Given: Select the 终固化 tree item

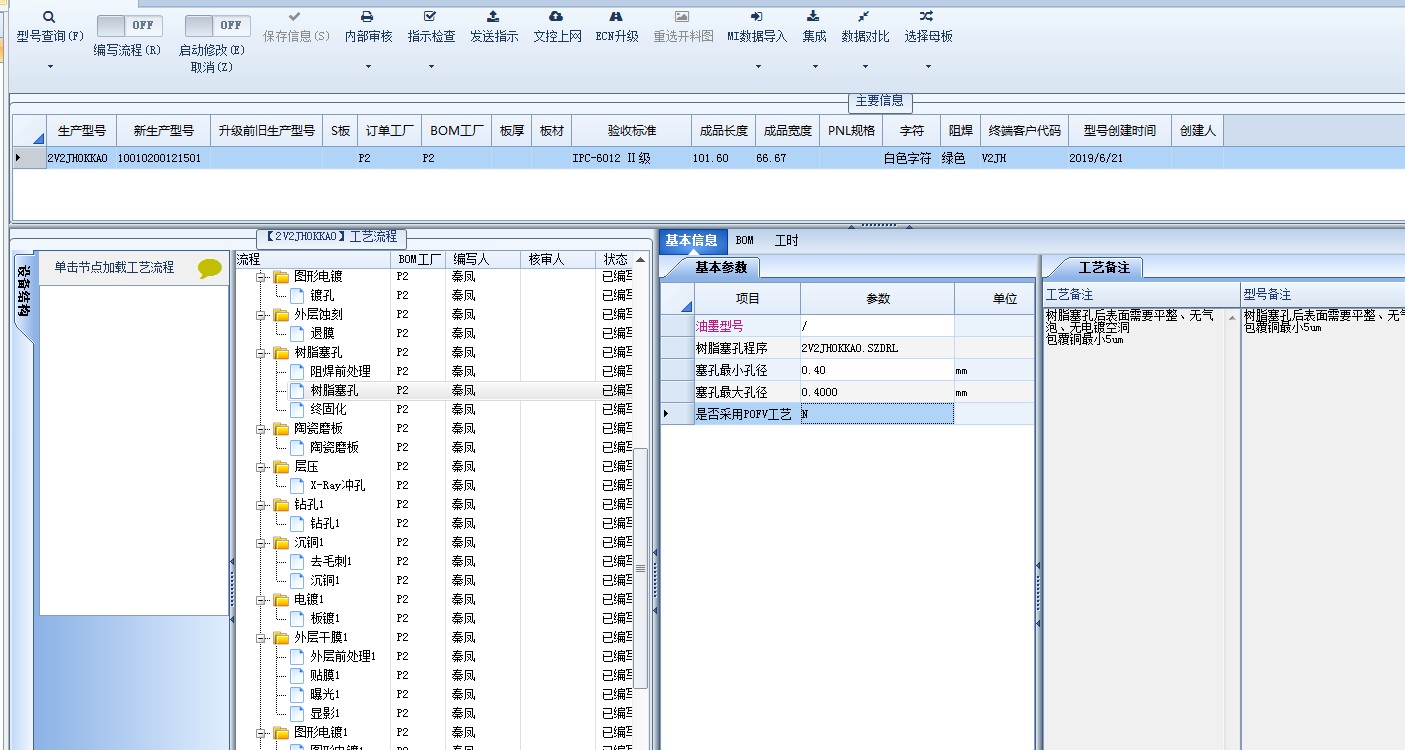Looking at the screenshot, I should tap(328, 409).
